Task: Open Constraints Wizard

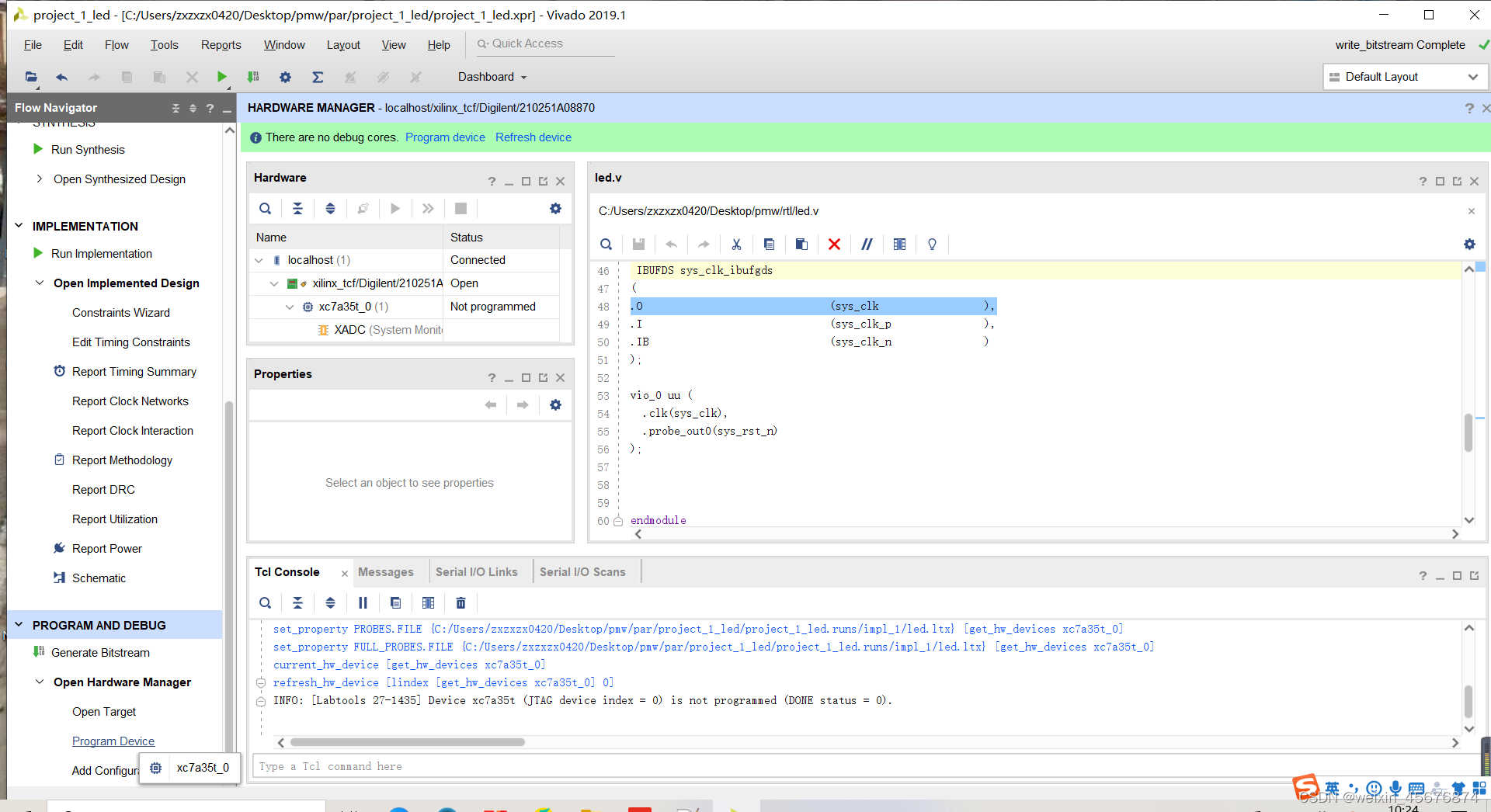Action: 121,313
